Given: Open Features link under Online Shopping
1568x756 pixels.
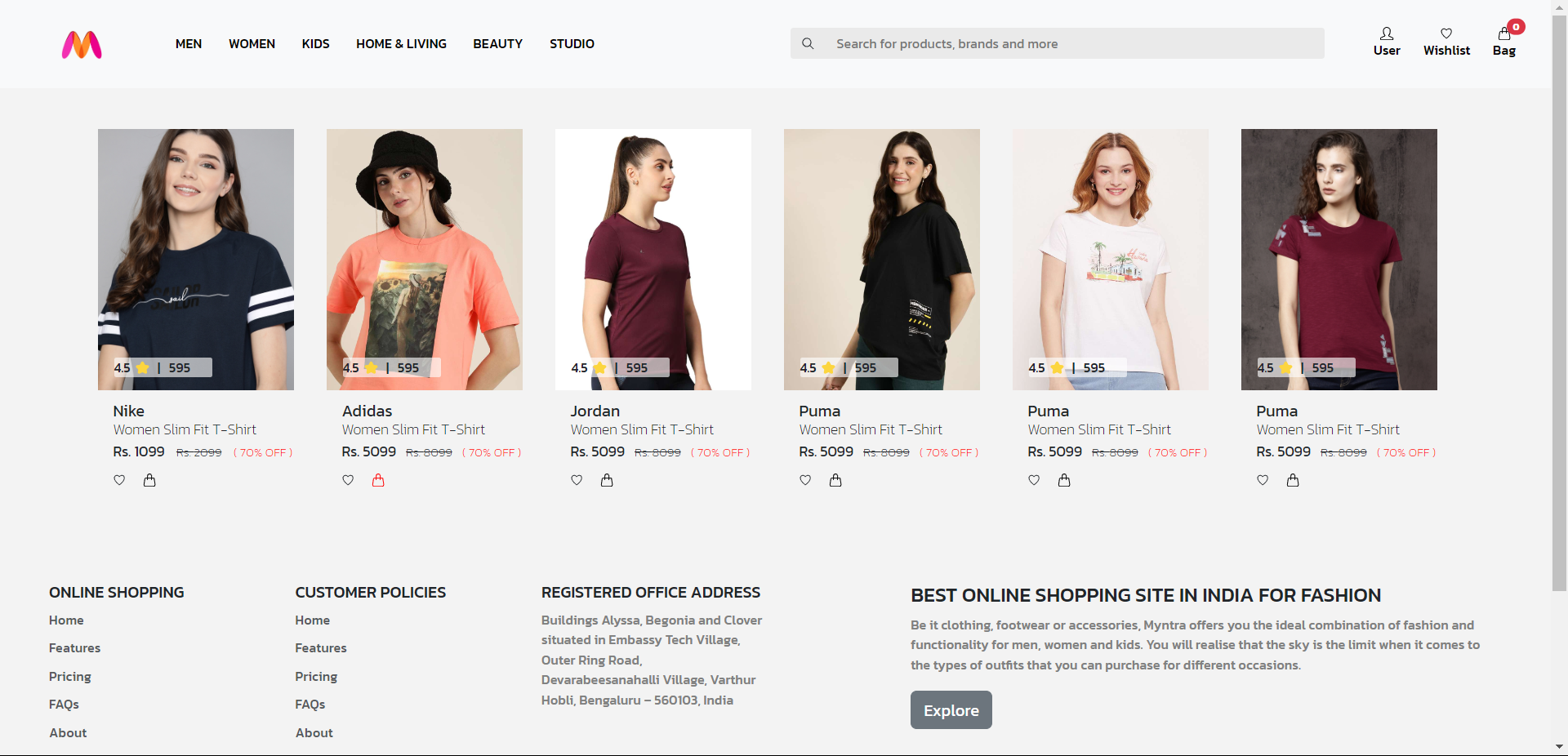Looking at the screenshot, I should (74, 648).
